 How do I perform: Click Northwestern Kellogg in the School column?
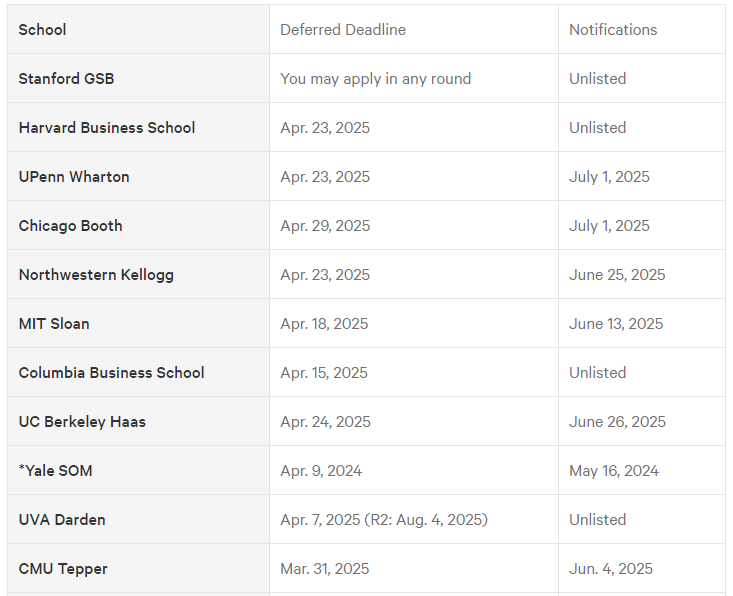[96, 275]
